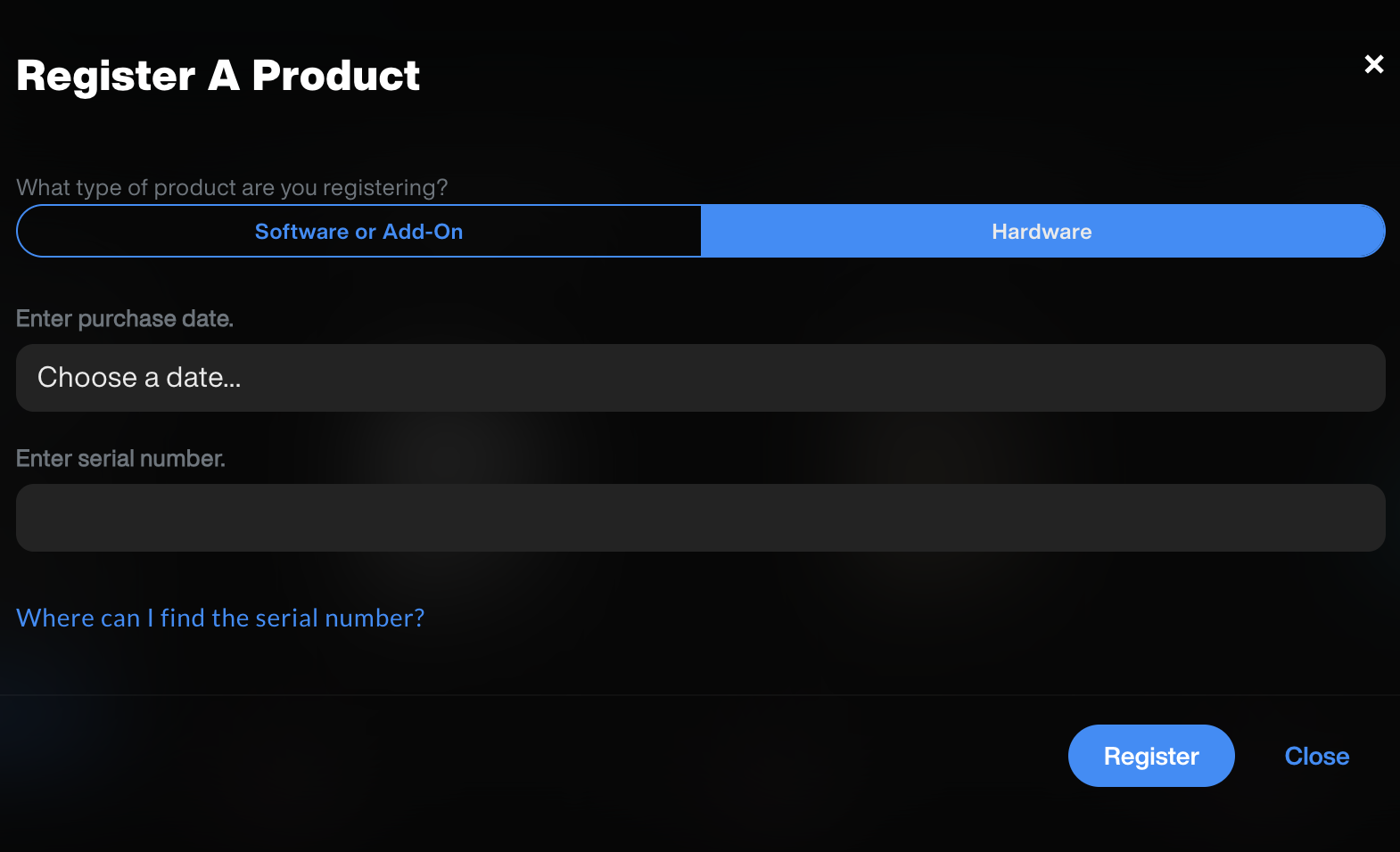
Task: Confirm registration with the blue Register button
Action: 1151,756
